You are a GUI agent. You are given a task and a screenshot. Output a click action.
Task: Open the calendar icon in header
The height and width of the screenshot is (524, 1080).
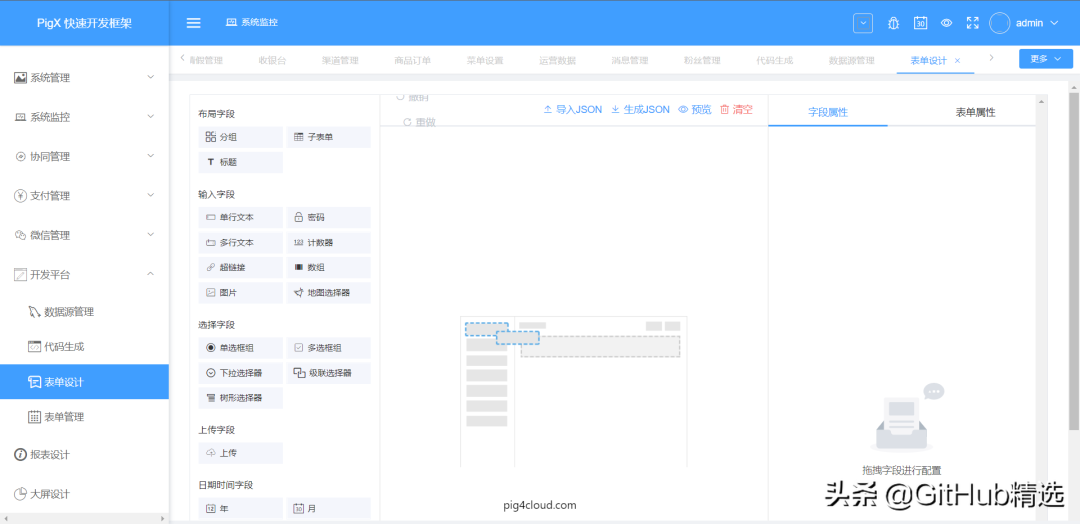coord(920,23)
